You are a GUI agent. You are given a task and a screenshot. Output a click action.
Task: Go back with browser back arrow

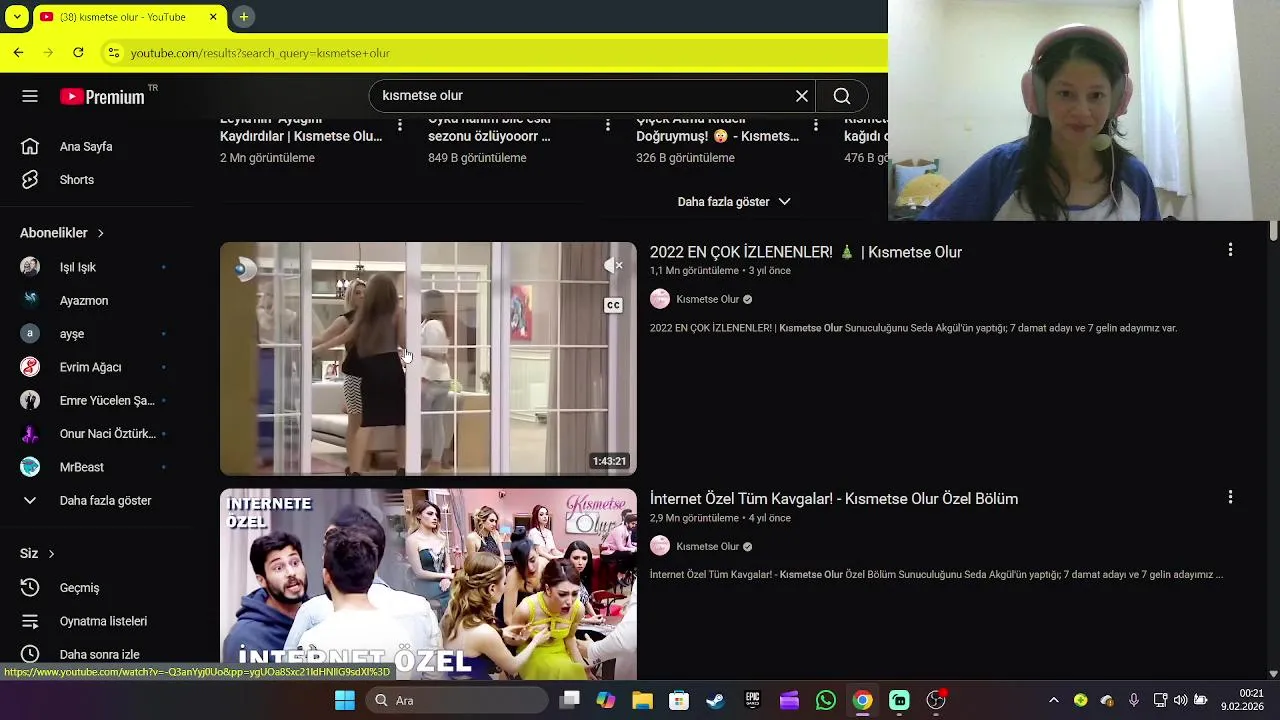18,52
